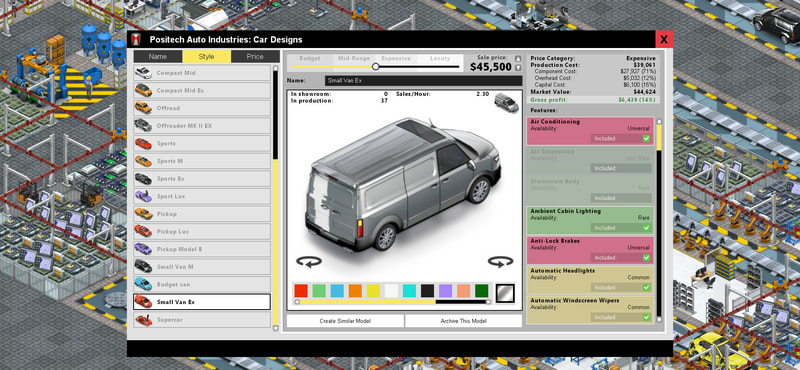Click the orange Pickup truck icon

click(x=143, y=214)
